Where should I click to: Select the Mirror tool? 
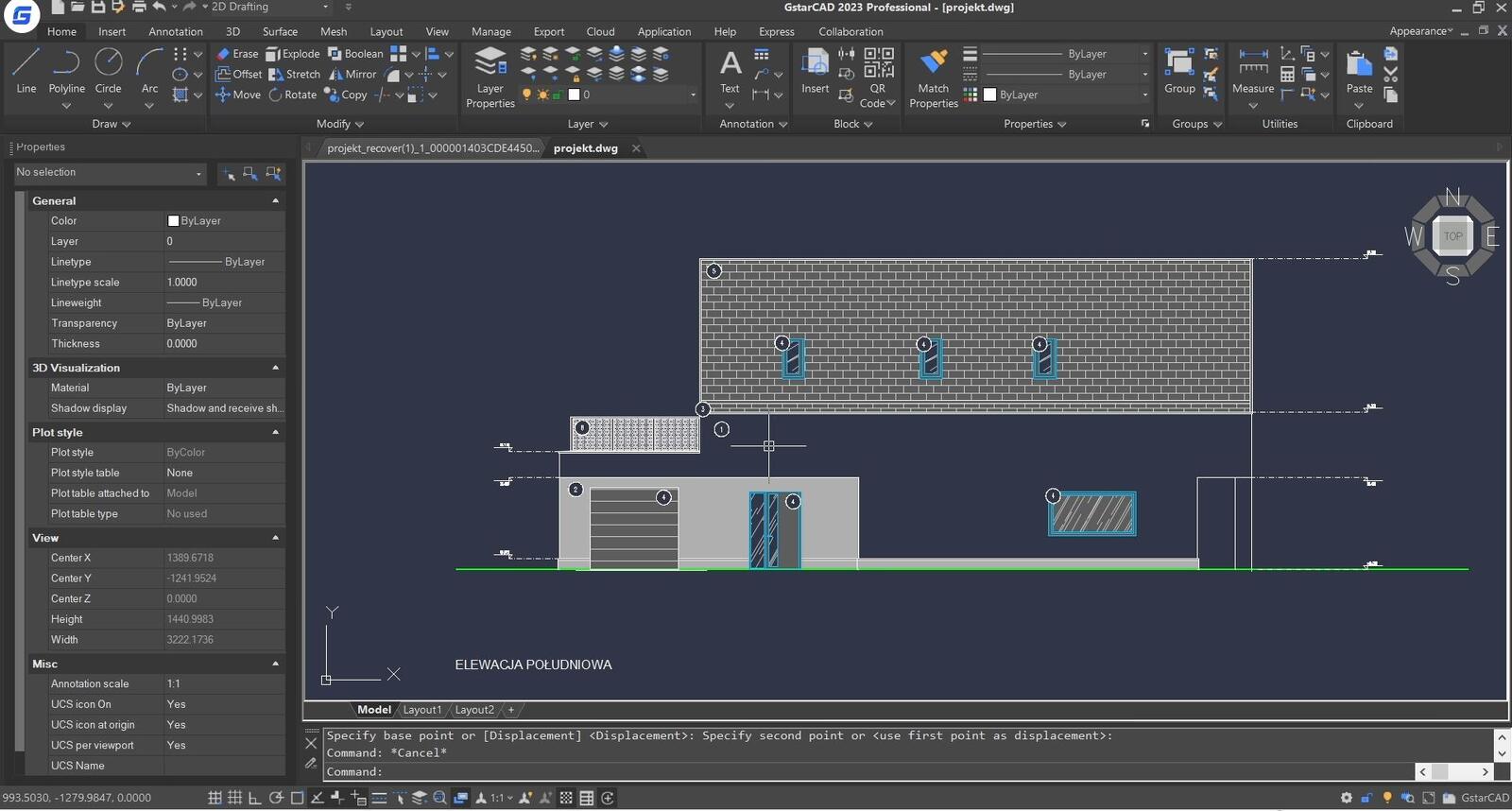coord(352,74)
